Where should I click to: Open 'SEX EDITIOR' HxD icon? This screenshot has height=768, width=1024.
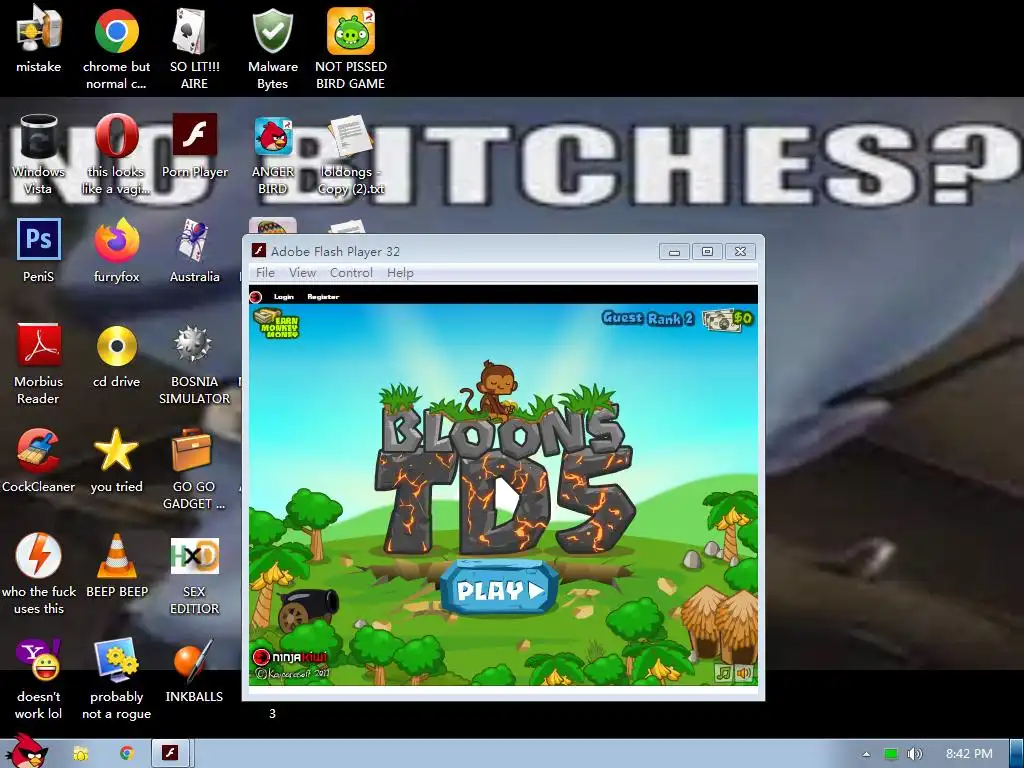(194, 555)
